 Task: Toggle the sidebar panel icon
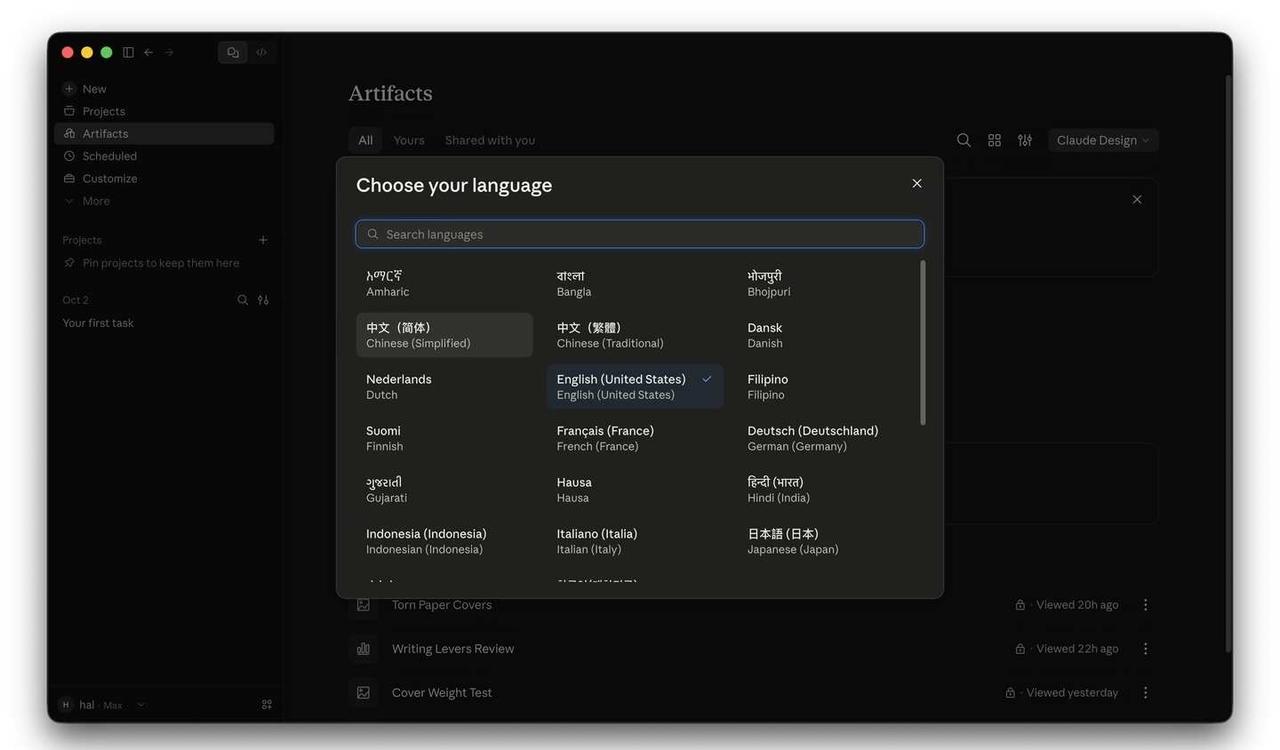coord(128,52)
